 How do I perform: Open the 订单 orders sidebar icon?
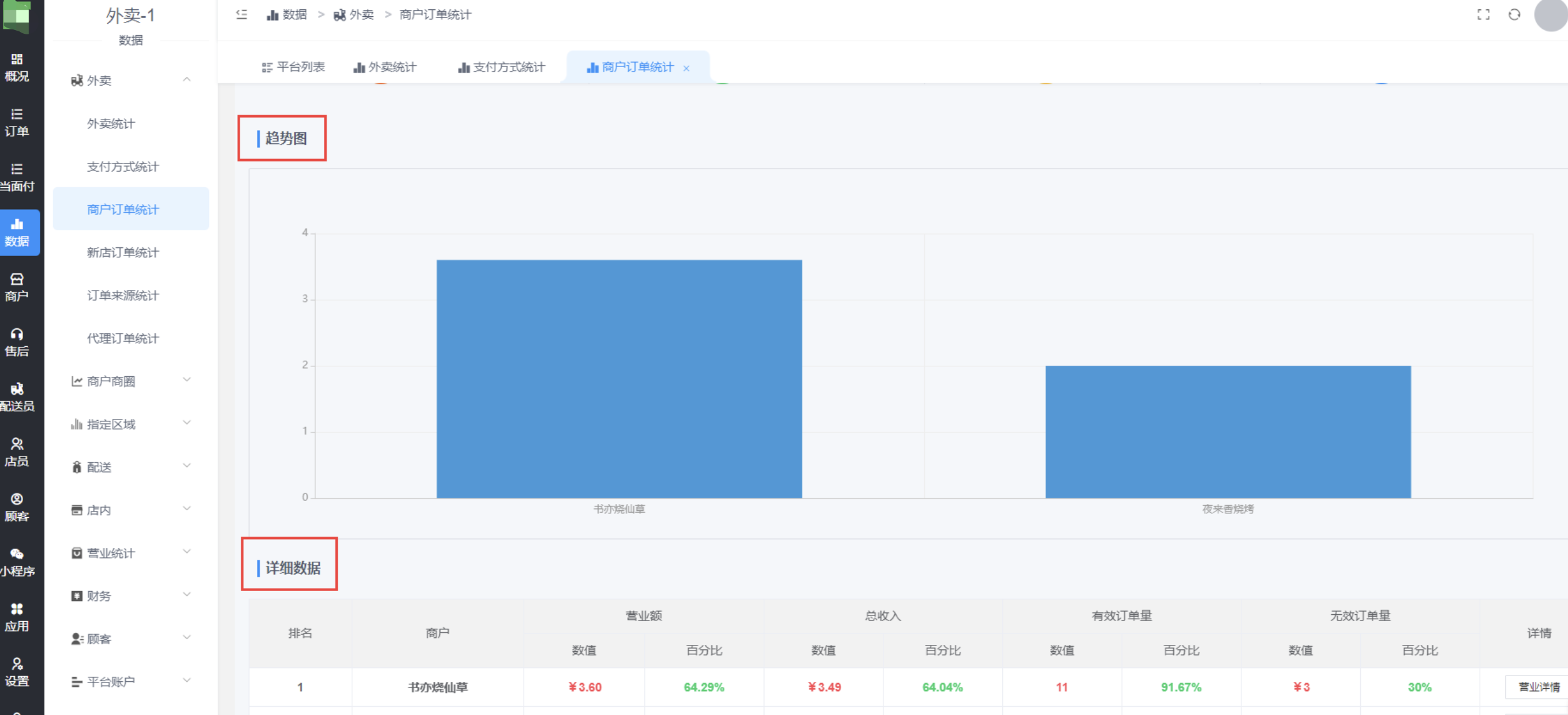pos(17,123)
